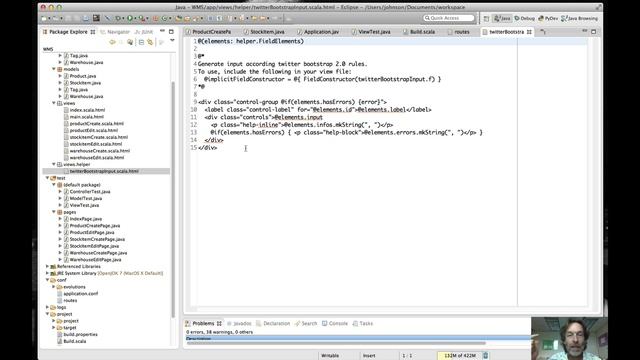640x360 pixels.
Task: Click the black console toolbar icon
Action: click(96, 18)
